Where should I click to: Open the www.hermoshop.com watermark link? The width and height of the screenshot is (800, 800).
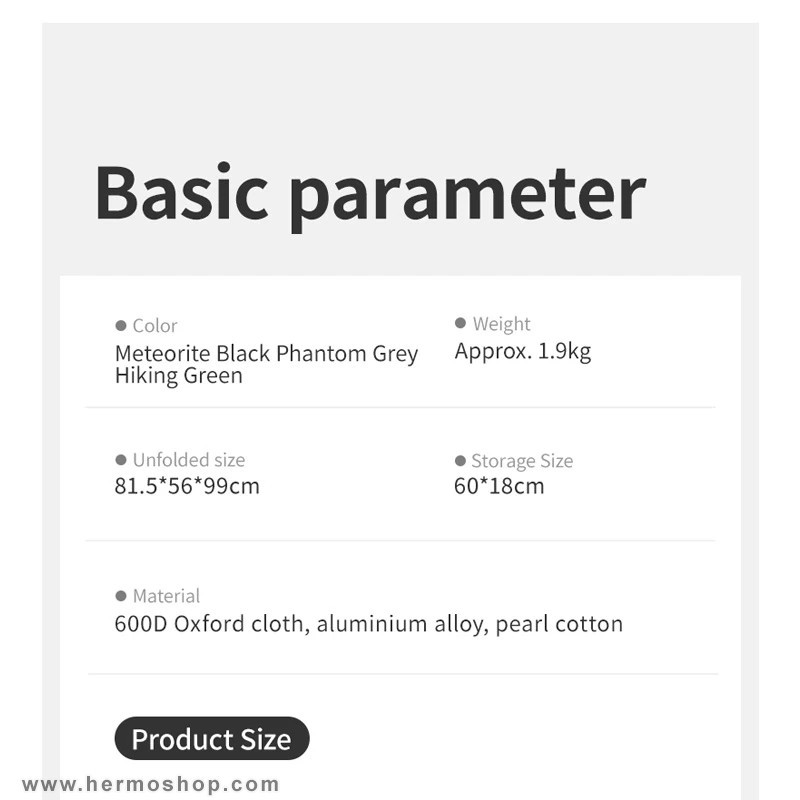coord(151,784)
